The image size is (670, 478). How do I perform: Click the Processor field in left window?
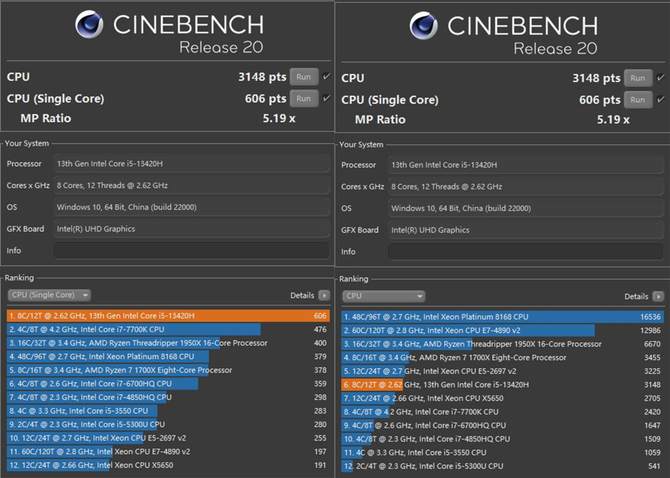tap(191, 164)
